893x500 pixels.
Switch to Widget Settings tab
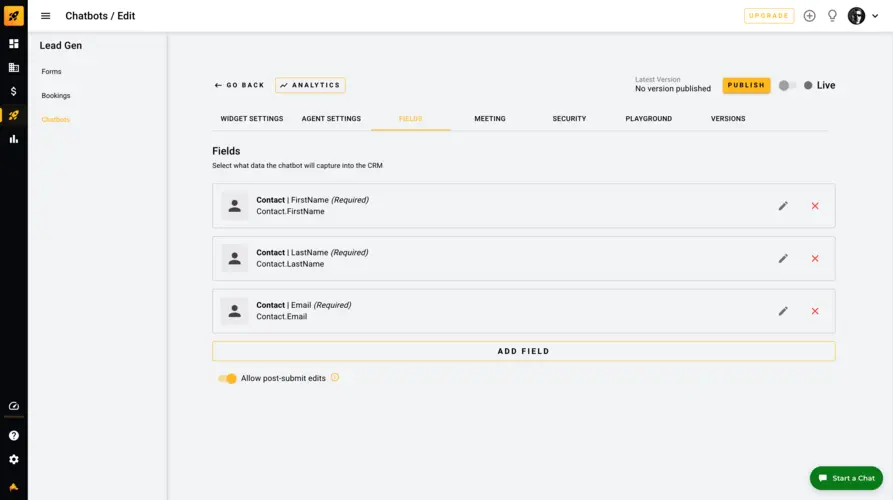(x=252, y=118)
